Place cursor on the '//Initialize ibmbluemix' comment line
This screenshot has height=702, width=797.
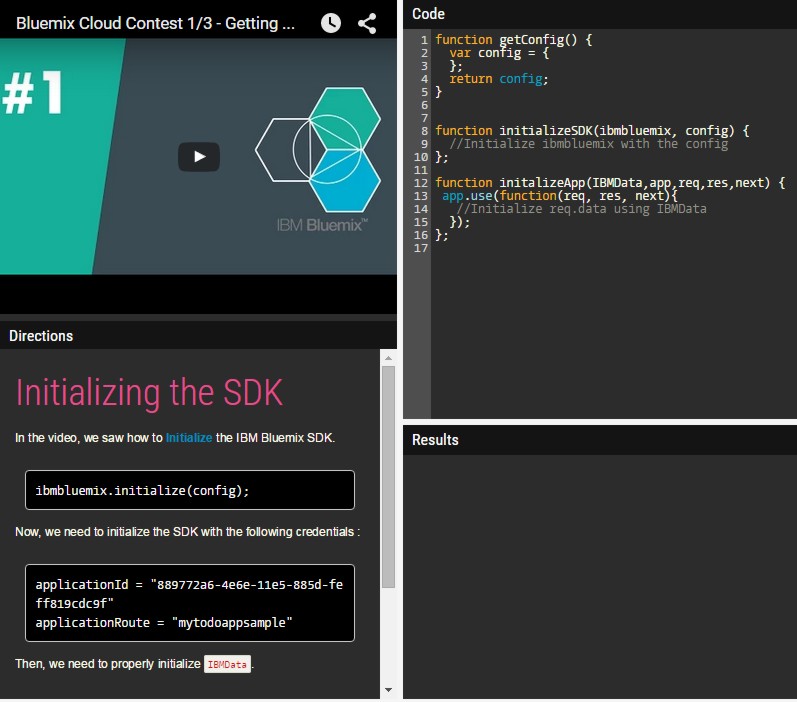[588, 144]
